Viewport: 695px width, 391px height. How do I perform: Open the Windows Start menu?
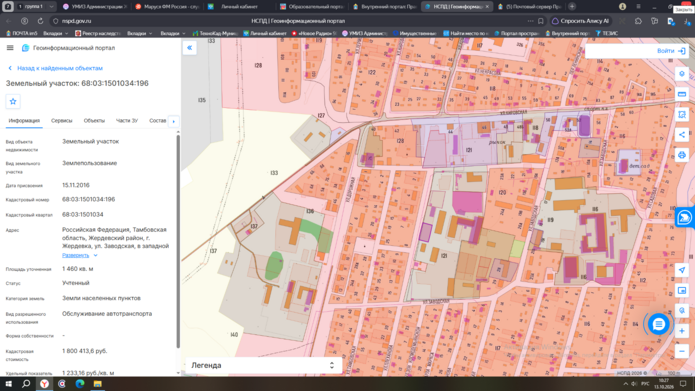point(8,384)
